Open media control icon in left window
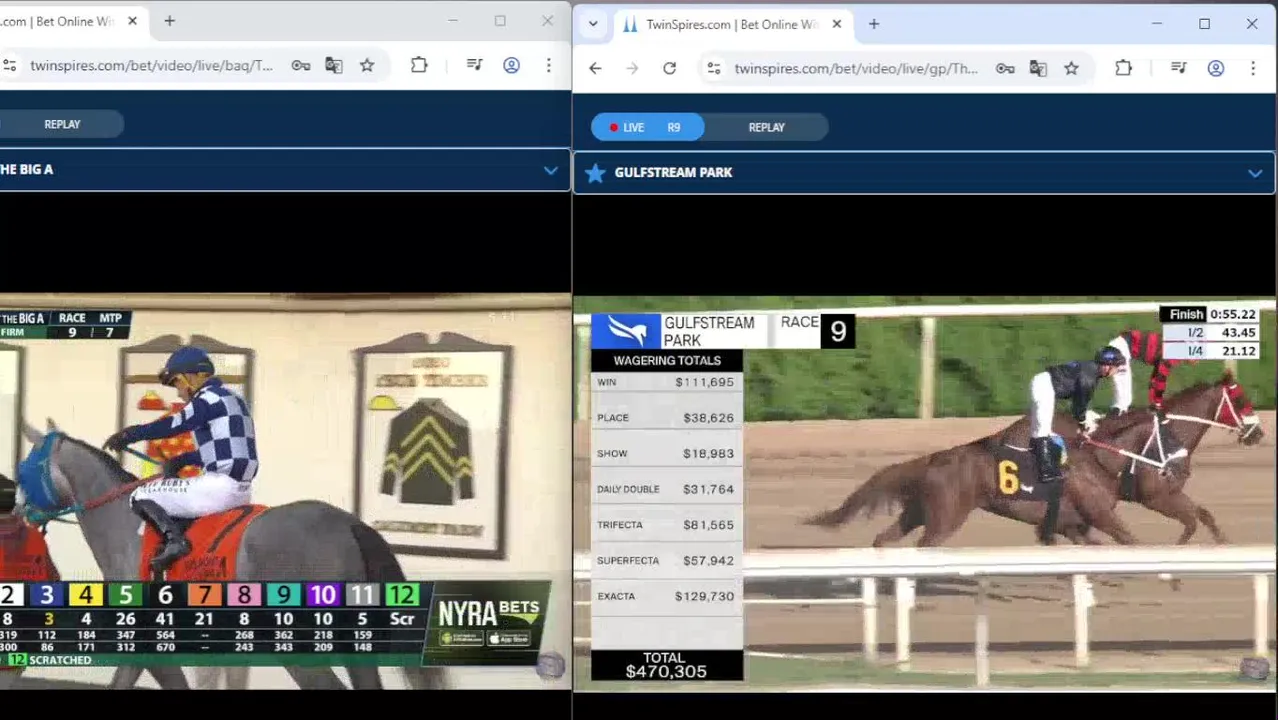 pos(475,65)
